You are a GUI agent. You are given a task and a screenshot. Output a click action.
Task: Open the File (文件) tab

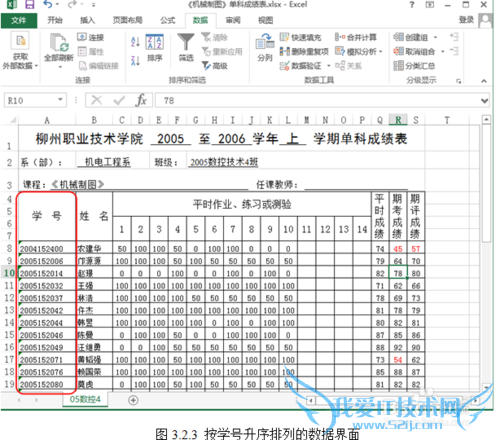(19, 21)
